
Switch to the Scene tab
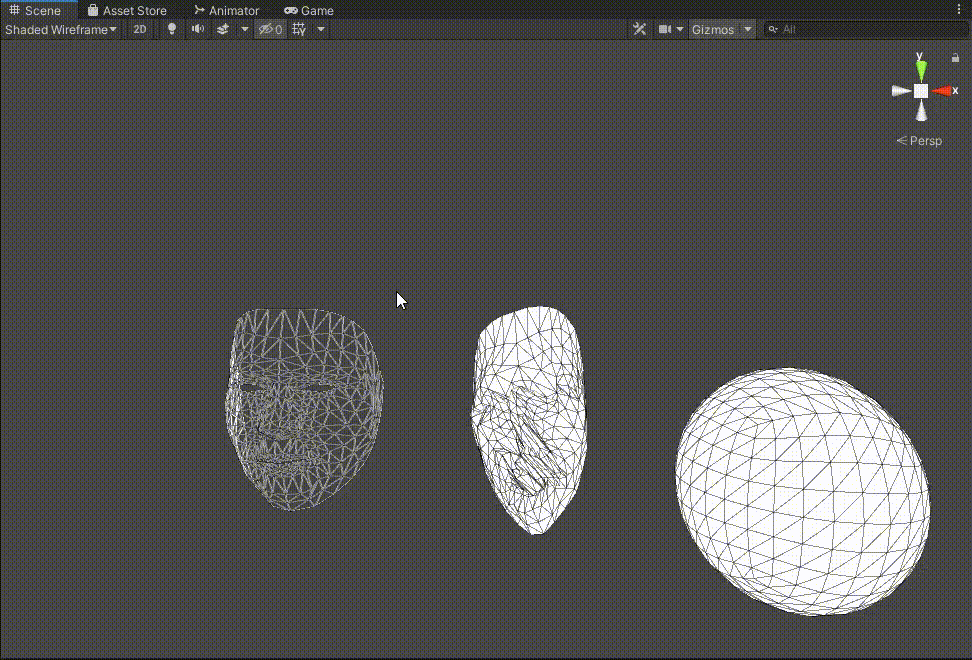35,10
